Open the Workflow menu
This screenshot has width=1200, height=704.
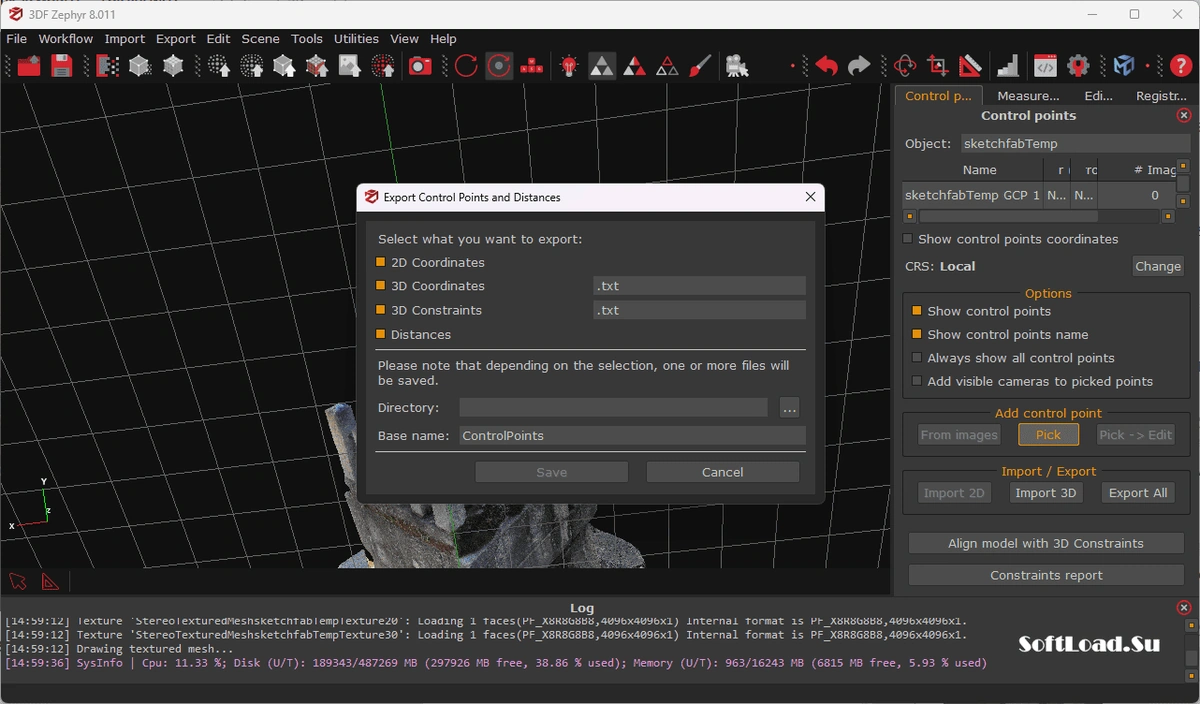66,39
